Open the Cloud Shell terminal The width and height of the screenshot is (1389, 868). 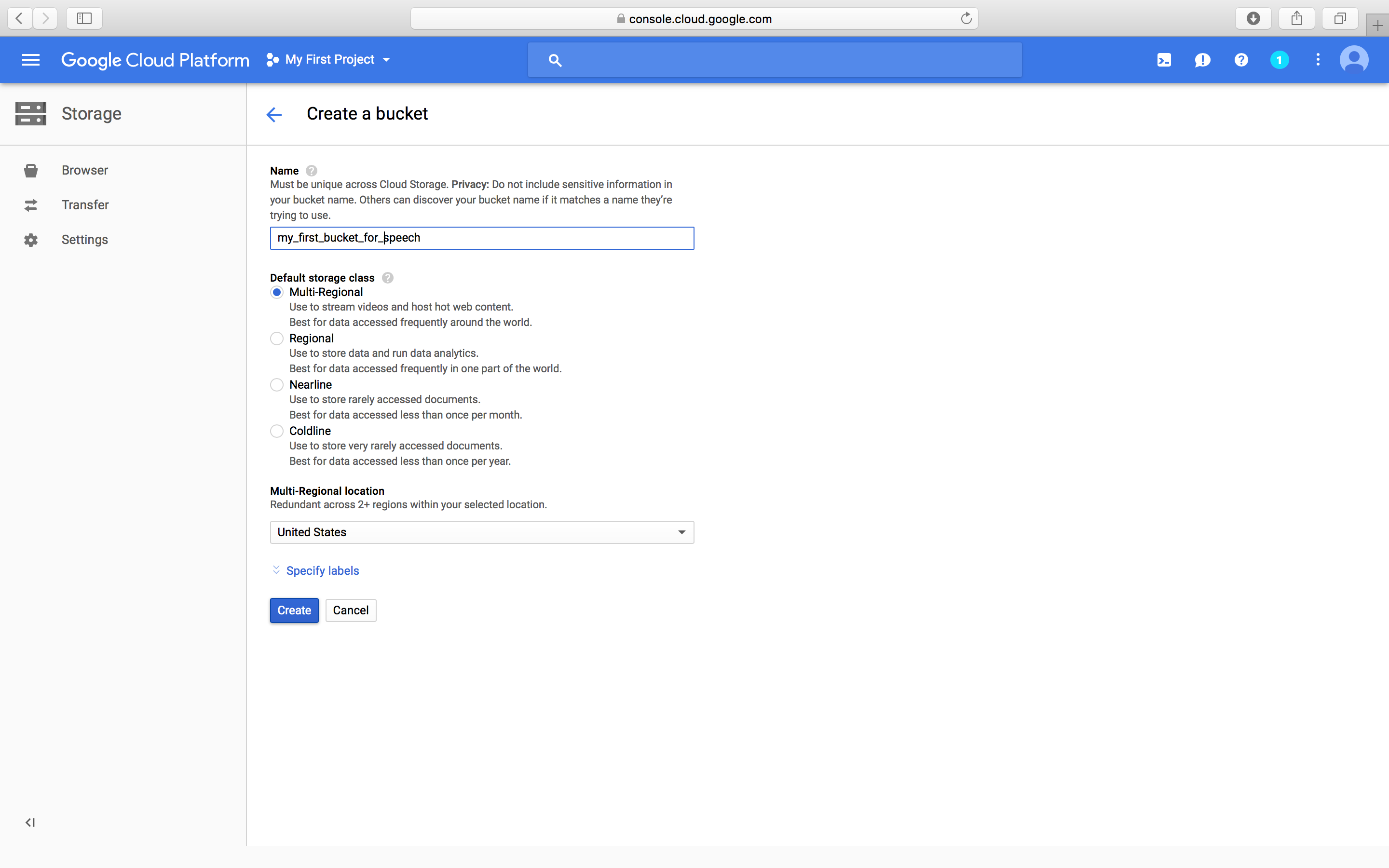1164,59
